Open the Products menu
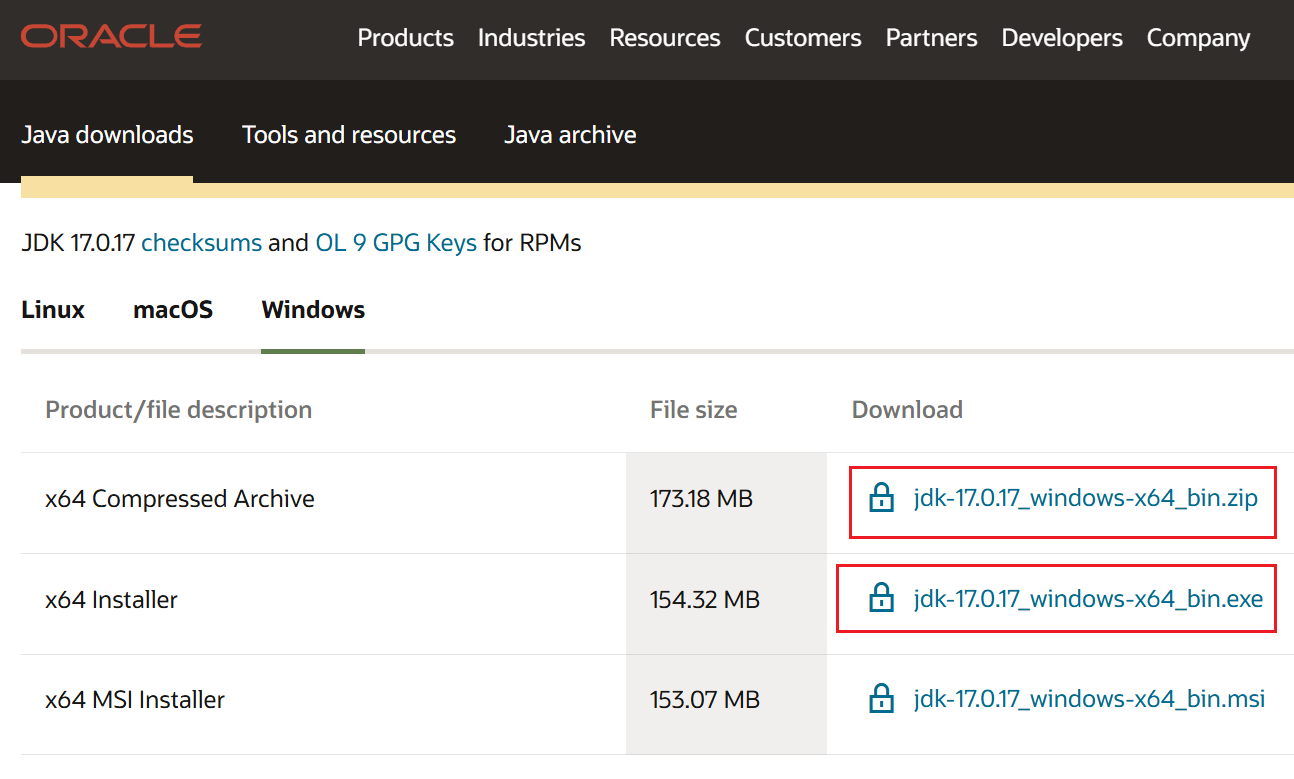This screenshot has height=779, width=1294. pos(405,38)
